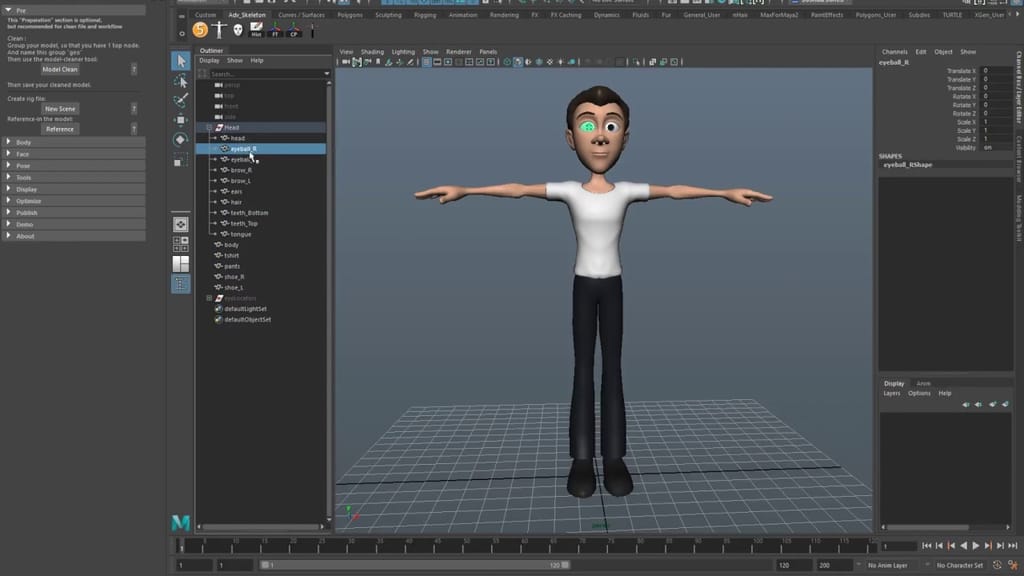Image resolution: width=1024 pixels, height=576 pixels.
Task: Open the shelf options menu icon below shelf tabs
Action: 182,33
